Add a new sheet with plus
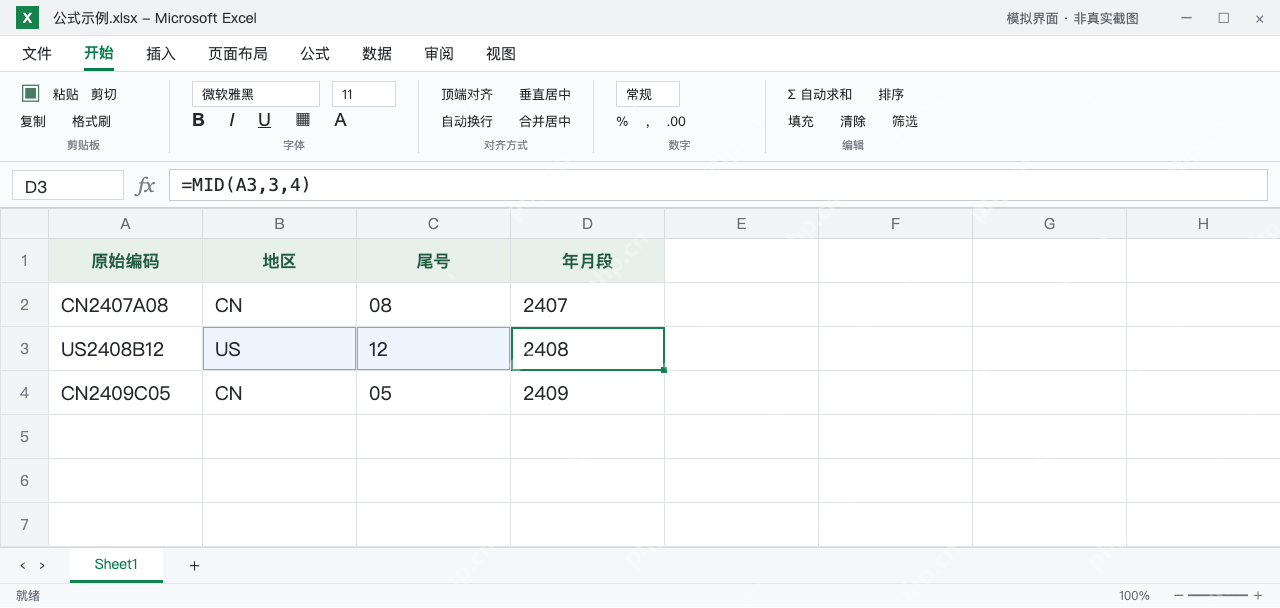 point(194,566)
